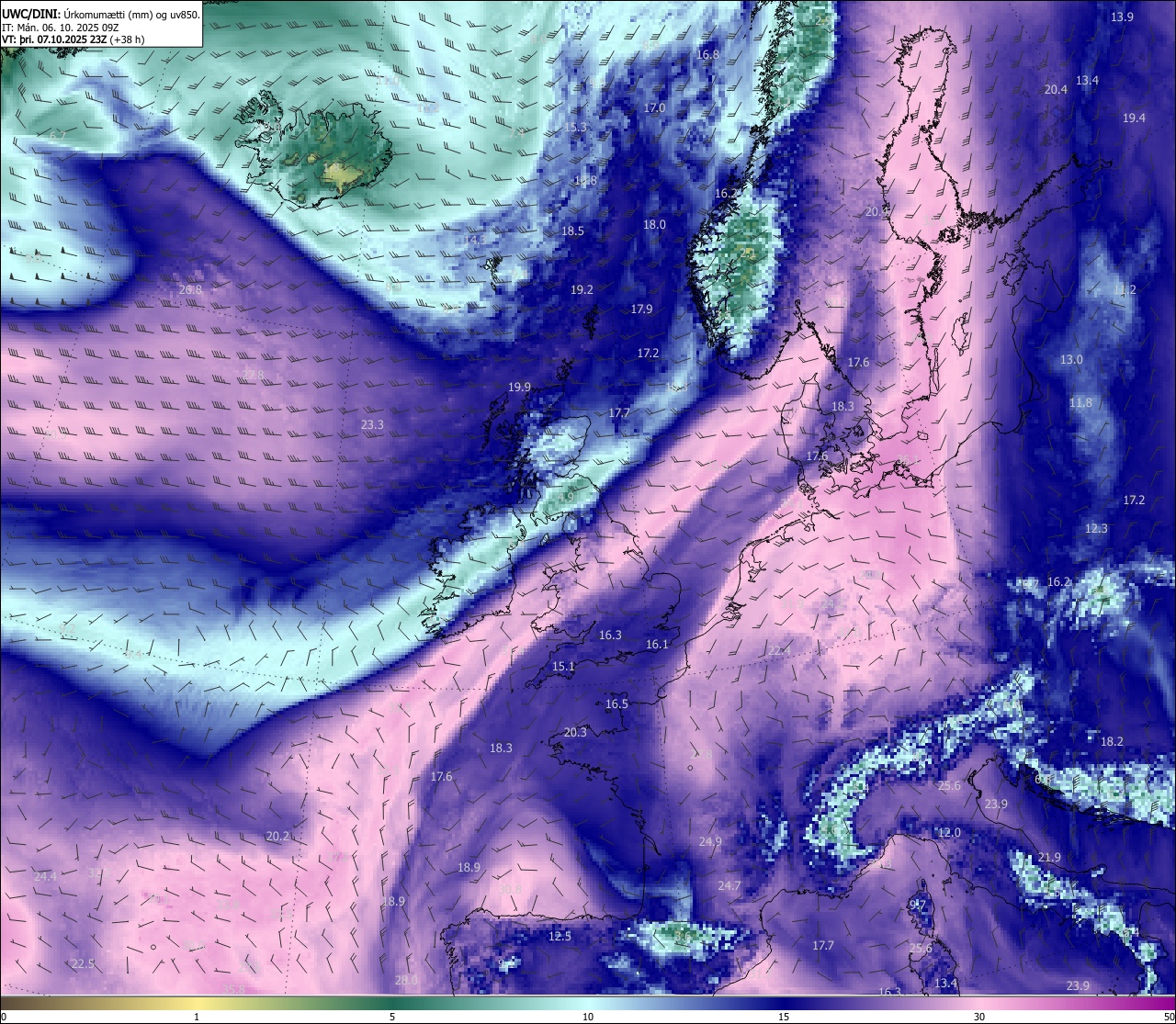Click the map value 19.2

[x=582, y=289]
